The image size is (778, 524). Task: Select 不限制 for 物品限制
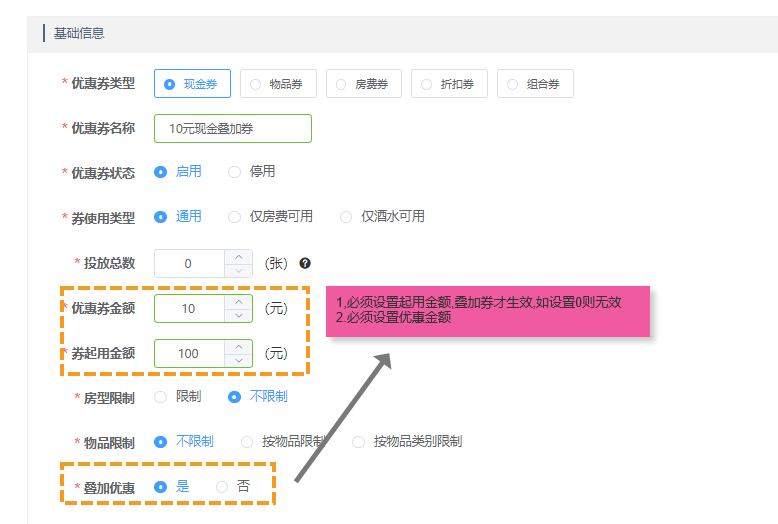[184, 442]
